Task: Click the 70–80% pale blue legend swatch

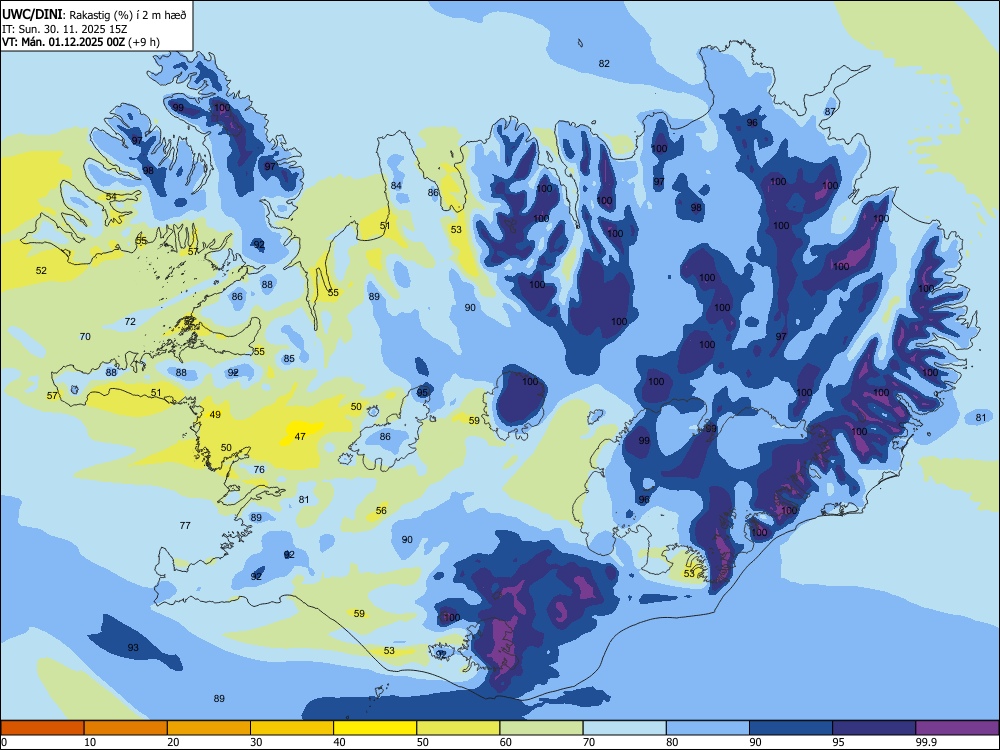Action: (x=625, y=728)
